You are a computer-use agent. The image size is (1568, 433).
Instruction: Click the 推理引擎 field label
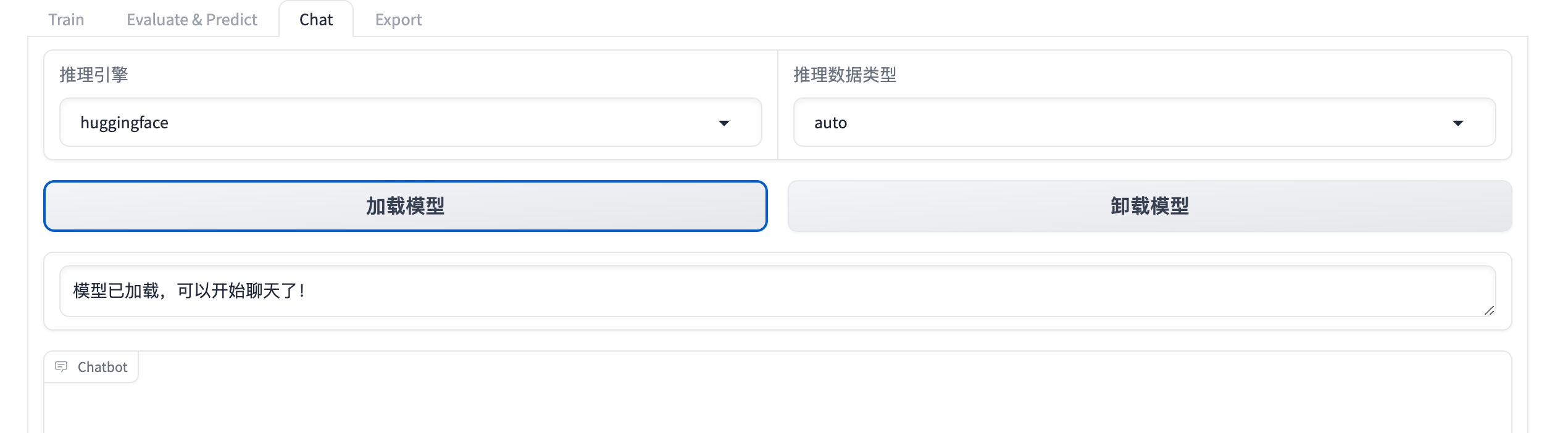[94, 75]
